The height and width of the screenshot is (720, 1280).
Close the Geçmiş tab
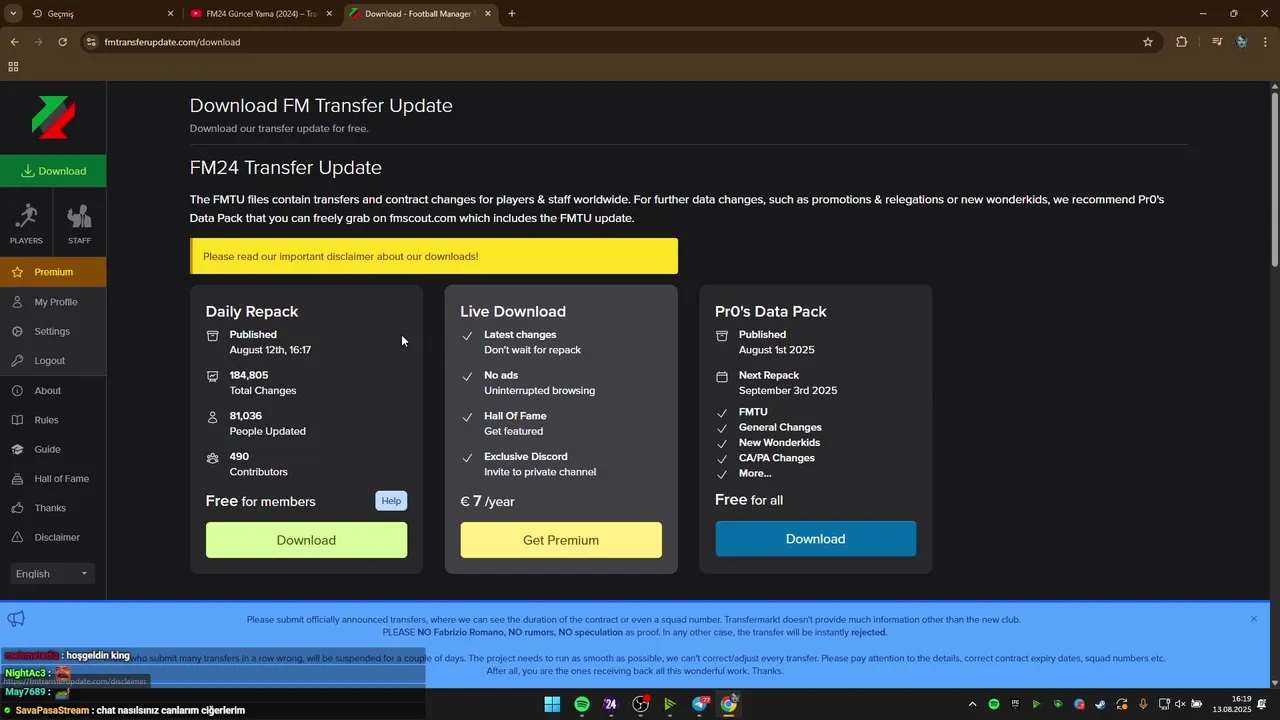click(170, 14)
